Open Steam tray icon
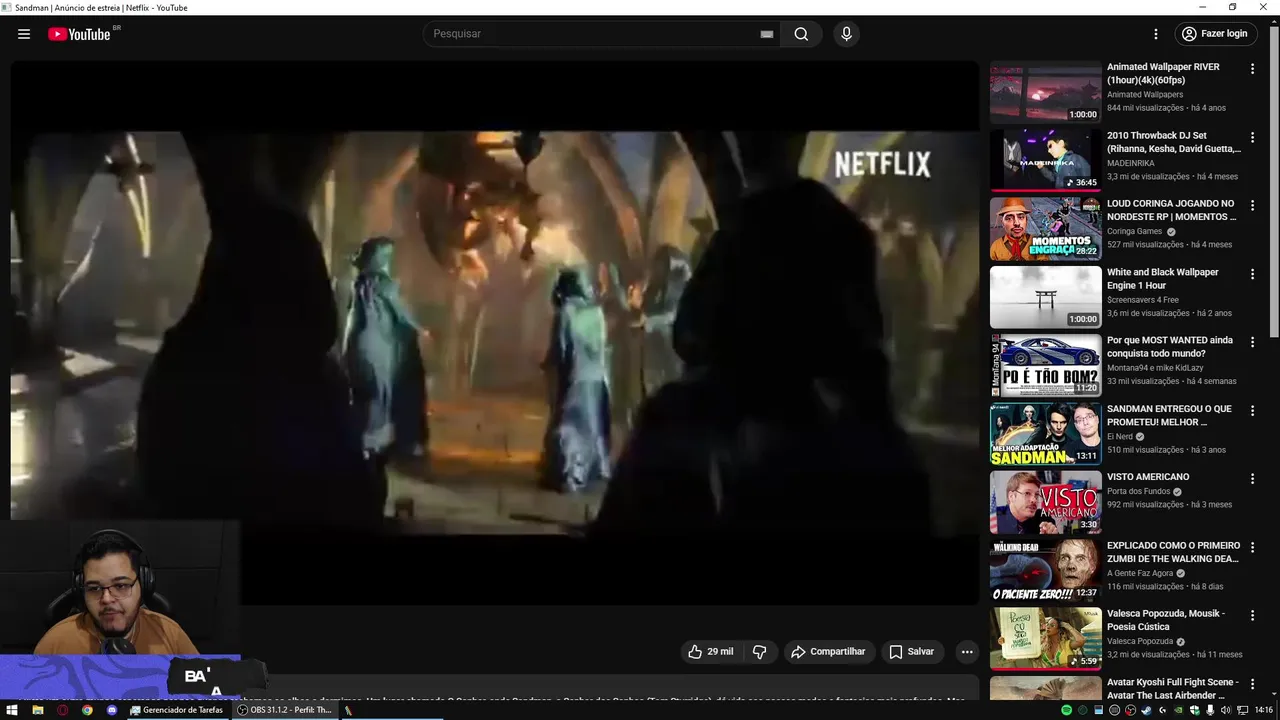This screenshot has width=1280, height=720. tap(1146, 710)
